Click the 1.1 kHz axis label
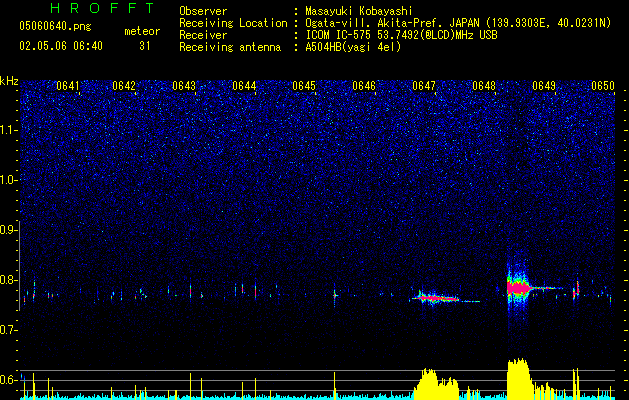Screen dimensions: 629x400 tap(8, 130)
